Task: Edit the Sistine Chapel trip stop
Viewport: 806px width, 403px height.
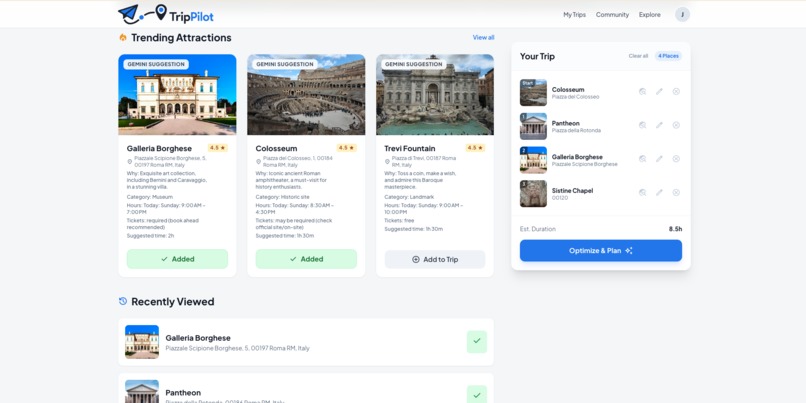Action: pos(660,192)
